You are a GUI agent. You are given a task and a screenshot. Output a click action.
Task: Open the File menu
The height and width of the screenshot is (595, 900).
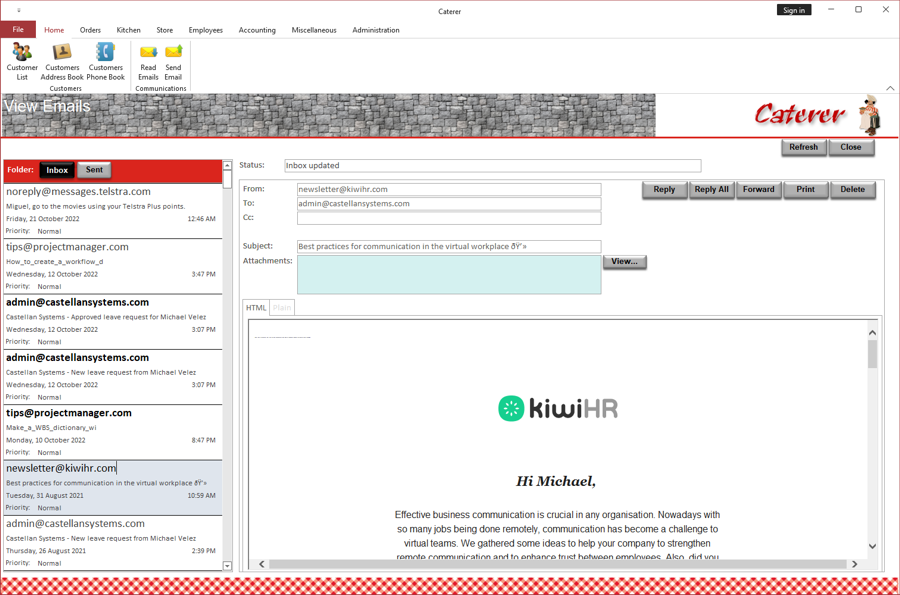(x=18, y=29)
